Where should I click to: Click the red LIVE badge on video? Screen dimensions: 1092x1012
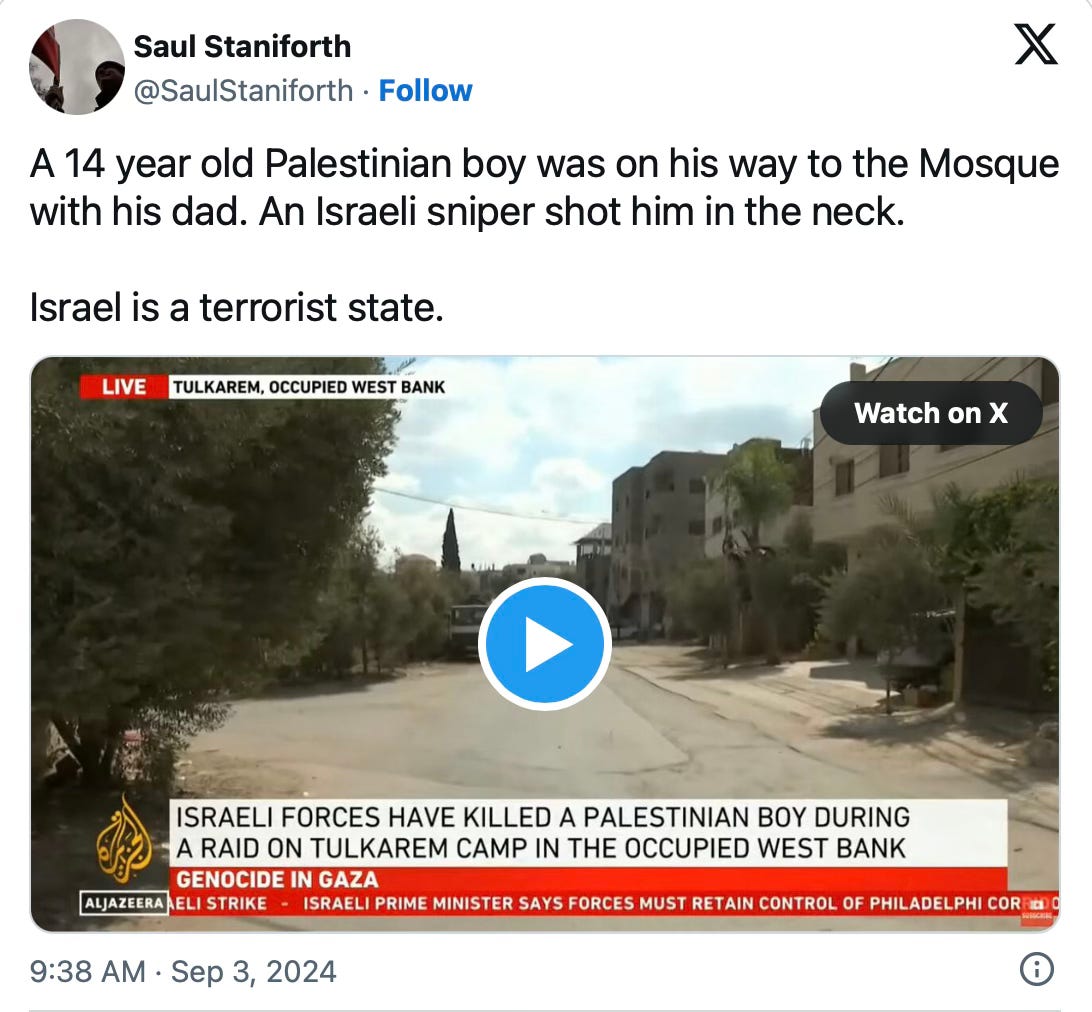pos(124,387)
